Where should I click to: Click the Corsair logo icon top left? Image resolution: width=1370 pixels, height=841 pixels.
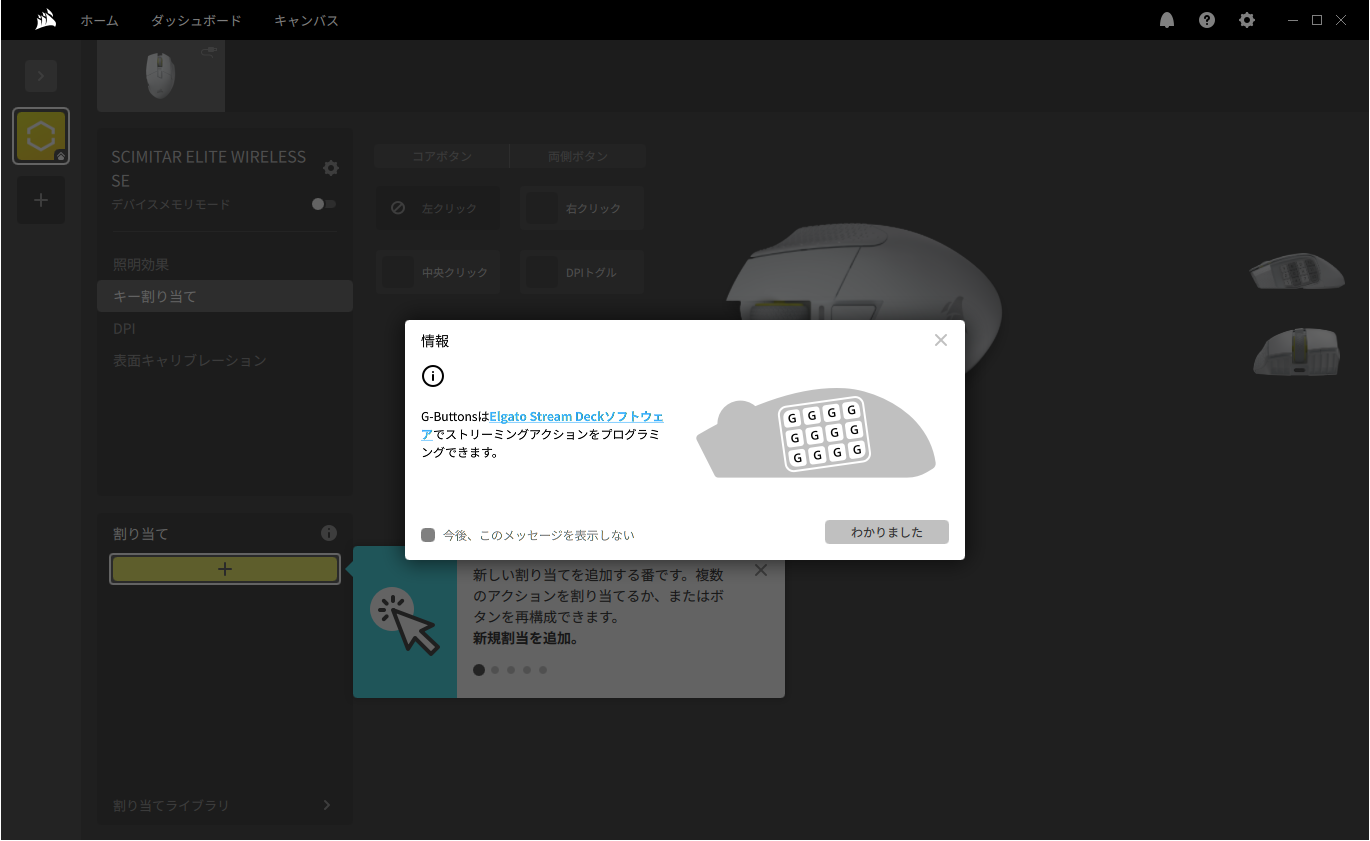(45, 19)
